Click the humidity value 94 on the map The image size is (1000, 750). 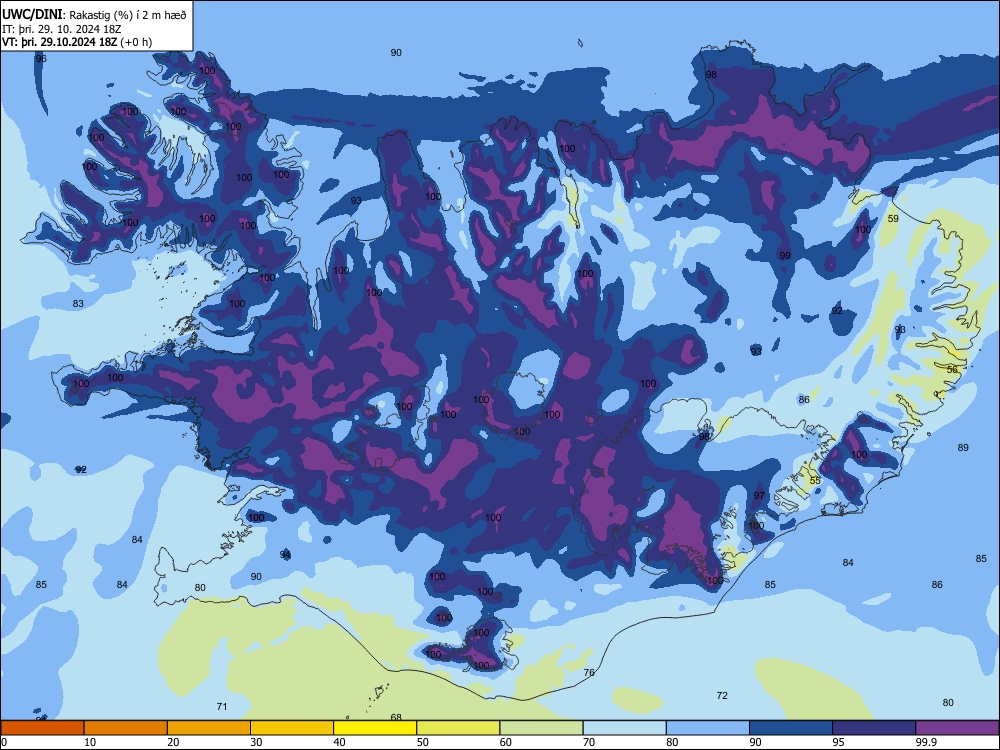tap(285, 555)
